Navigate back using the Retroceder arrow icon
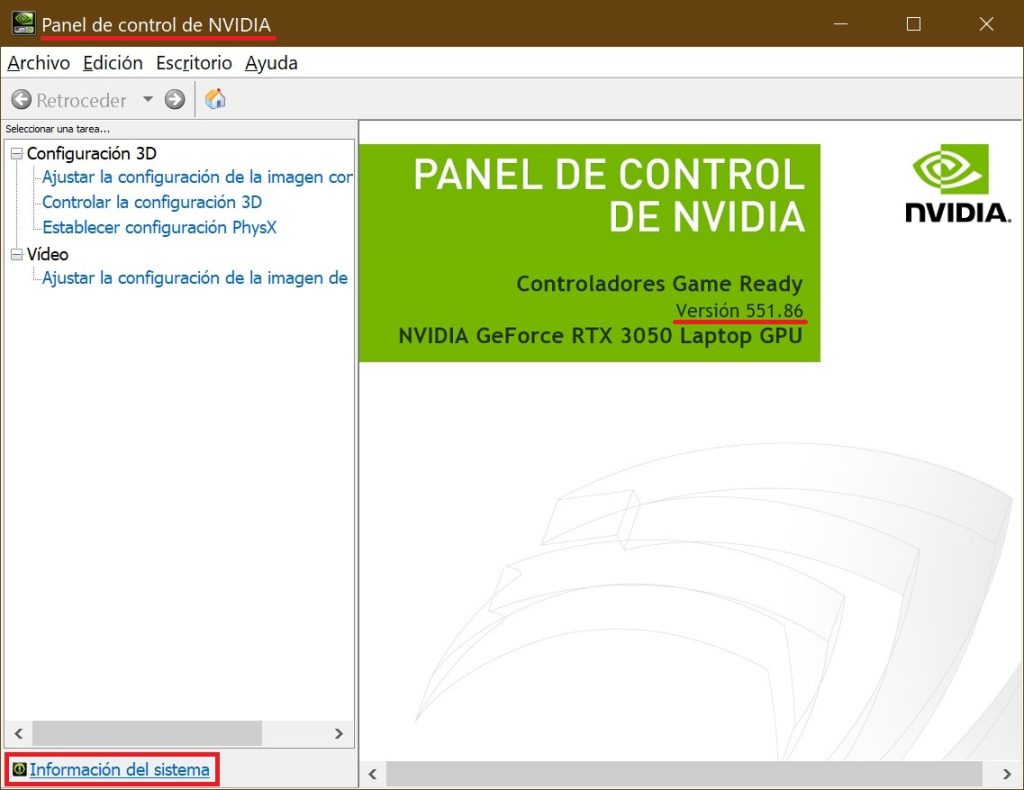Screen dimensions: 1024x790 pyautogui.click(x=20, y=100)
